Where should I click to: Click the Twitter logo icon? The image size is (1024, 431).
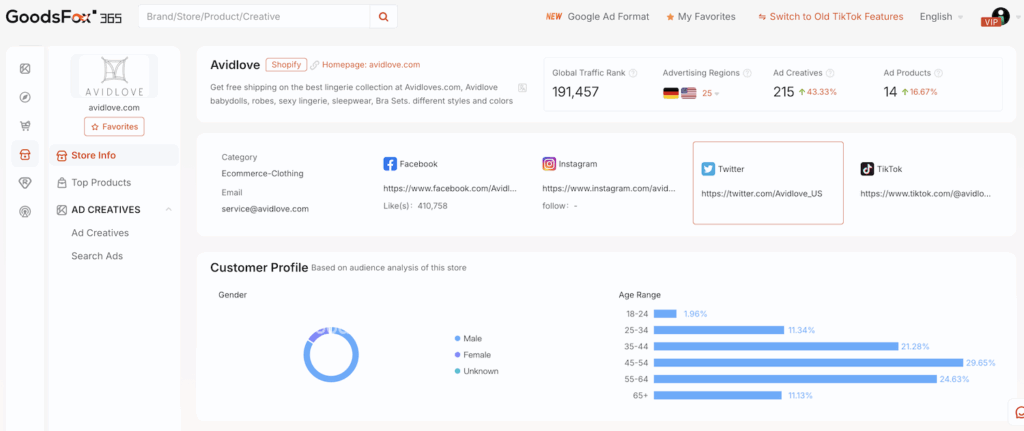coord(708,169)
